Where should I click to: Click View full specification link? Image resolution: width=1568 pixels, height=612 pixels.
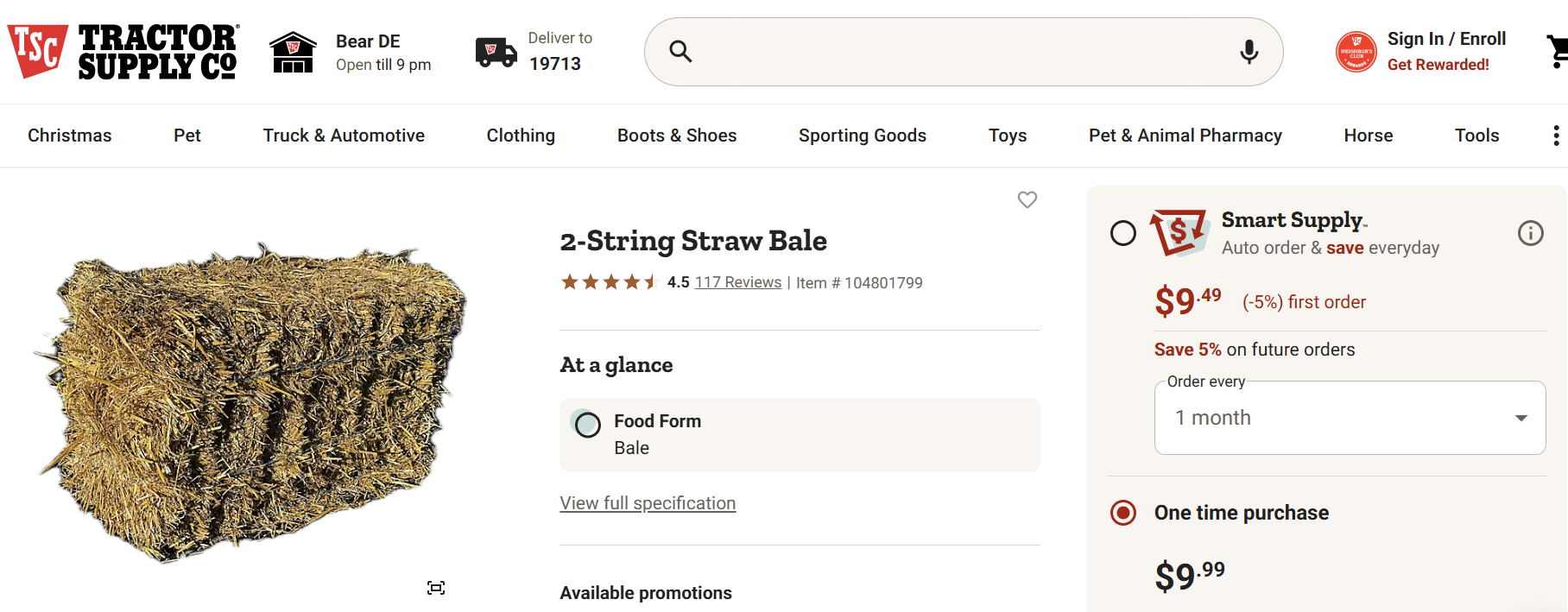click(x=648, y=503)
